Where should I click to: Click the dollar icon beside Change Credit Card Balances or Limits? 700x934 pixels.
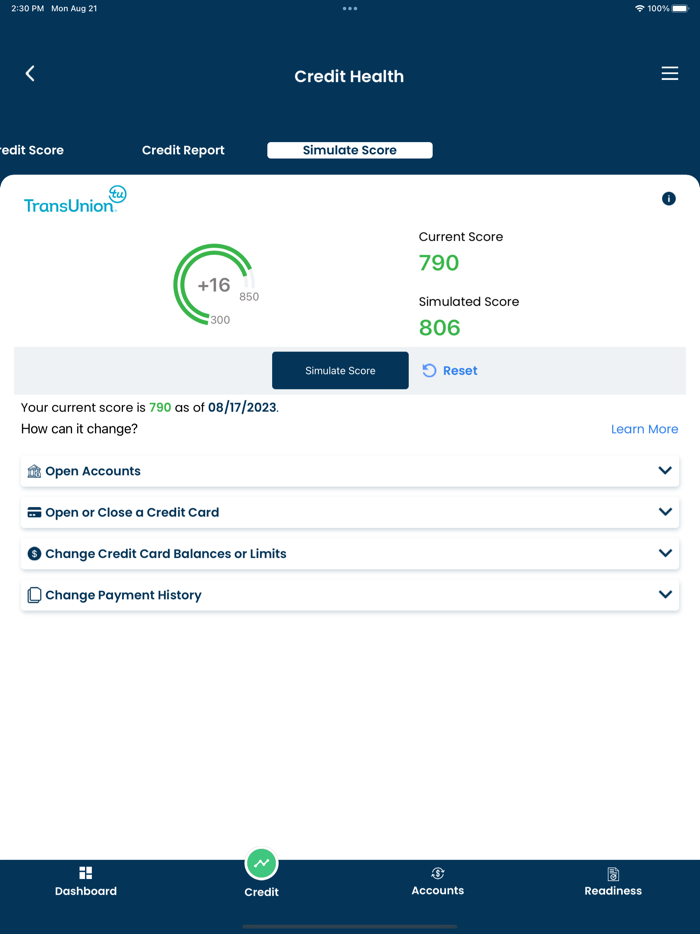[35, 553]
